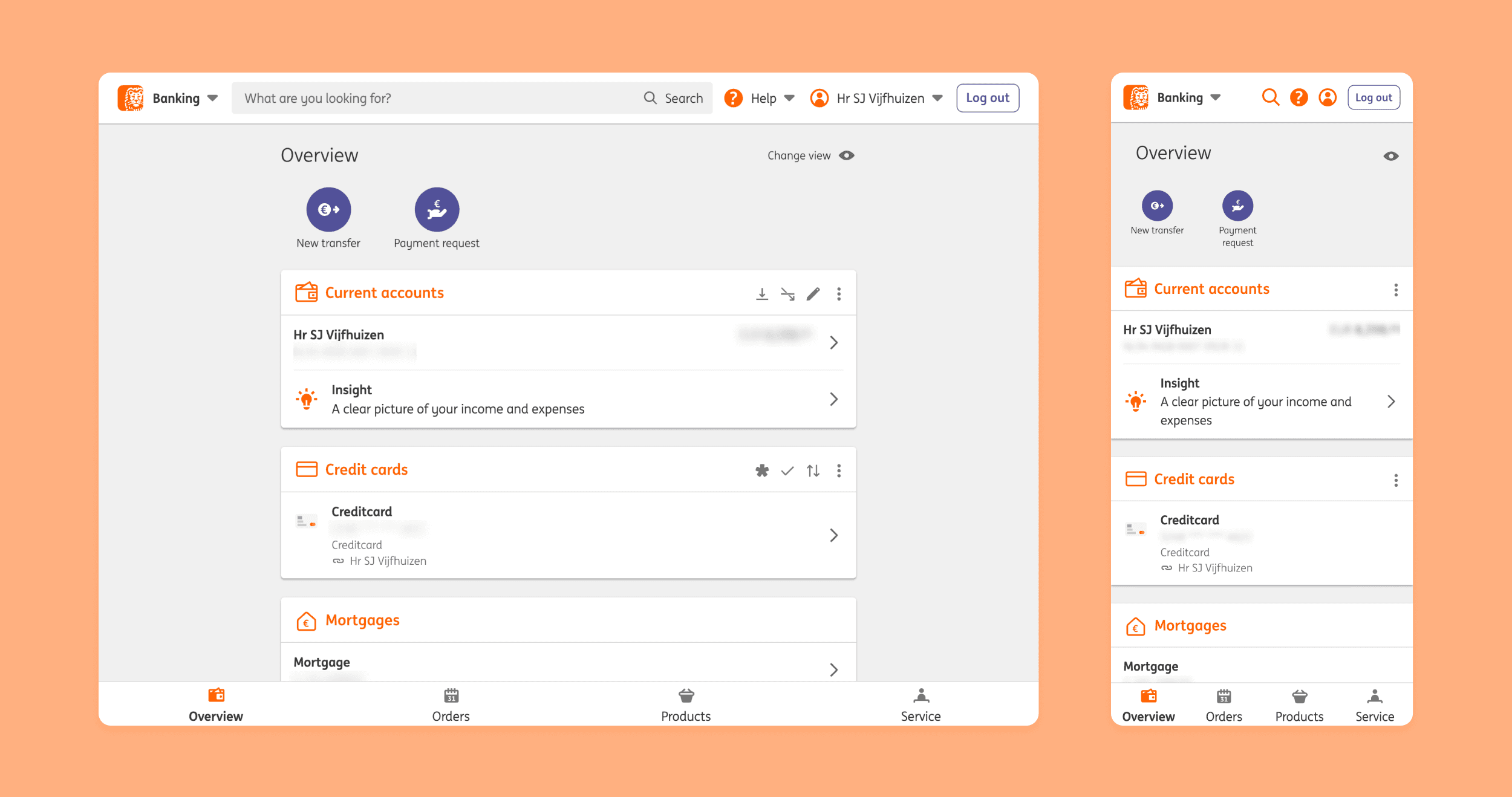
Task: Select the Products tab in desktop bottom bar
Action: 686,705
